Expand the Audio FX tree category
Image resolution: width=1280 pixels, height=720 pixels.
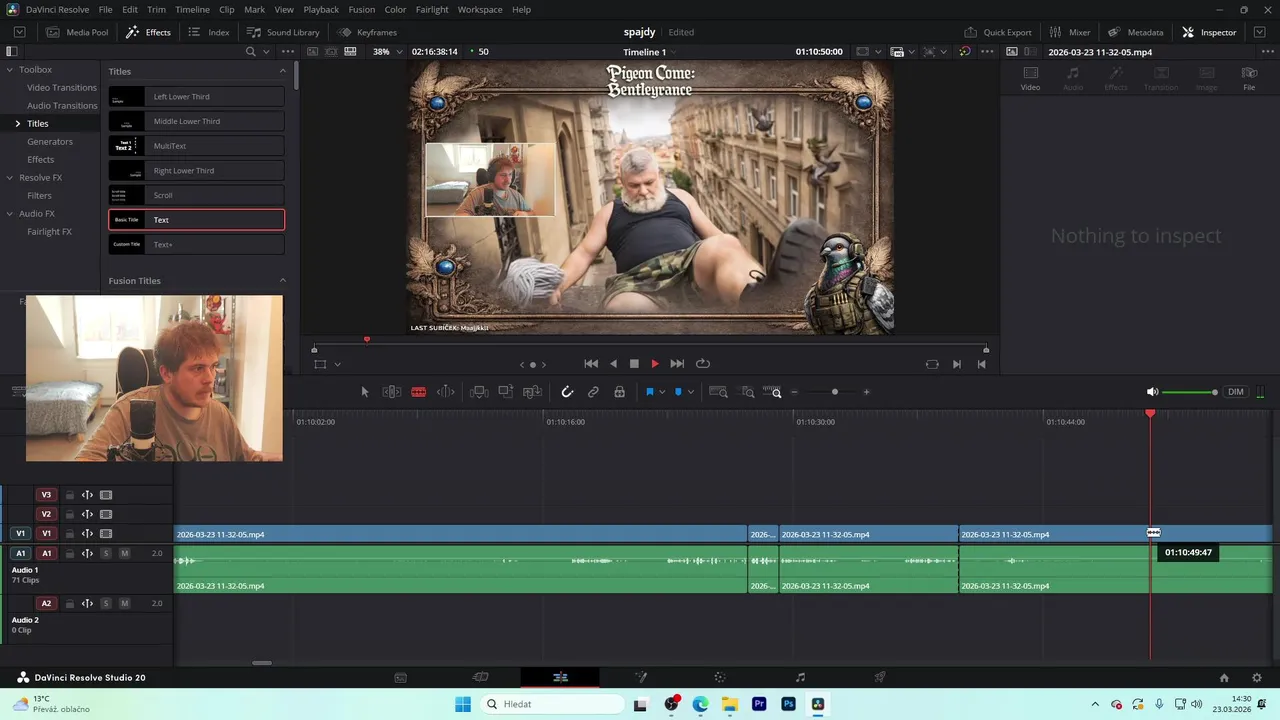click(x=10, y=214)
